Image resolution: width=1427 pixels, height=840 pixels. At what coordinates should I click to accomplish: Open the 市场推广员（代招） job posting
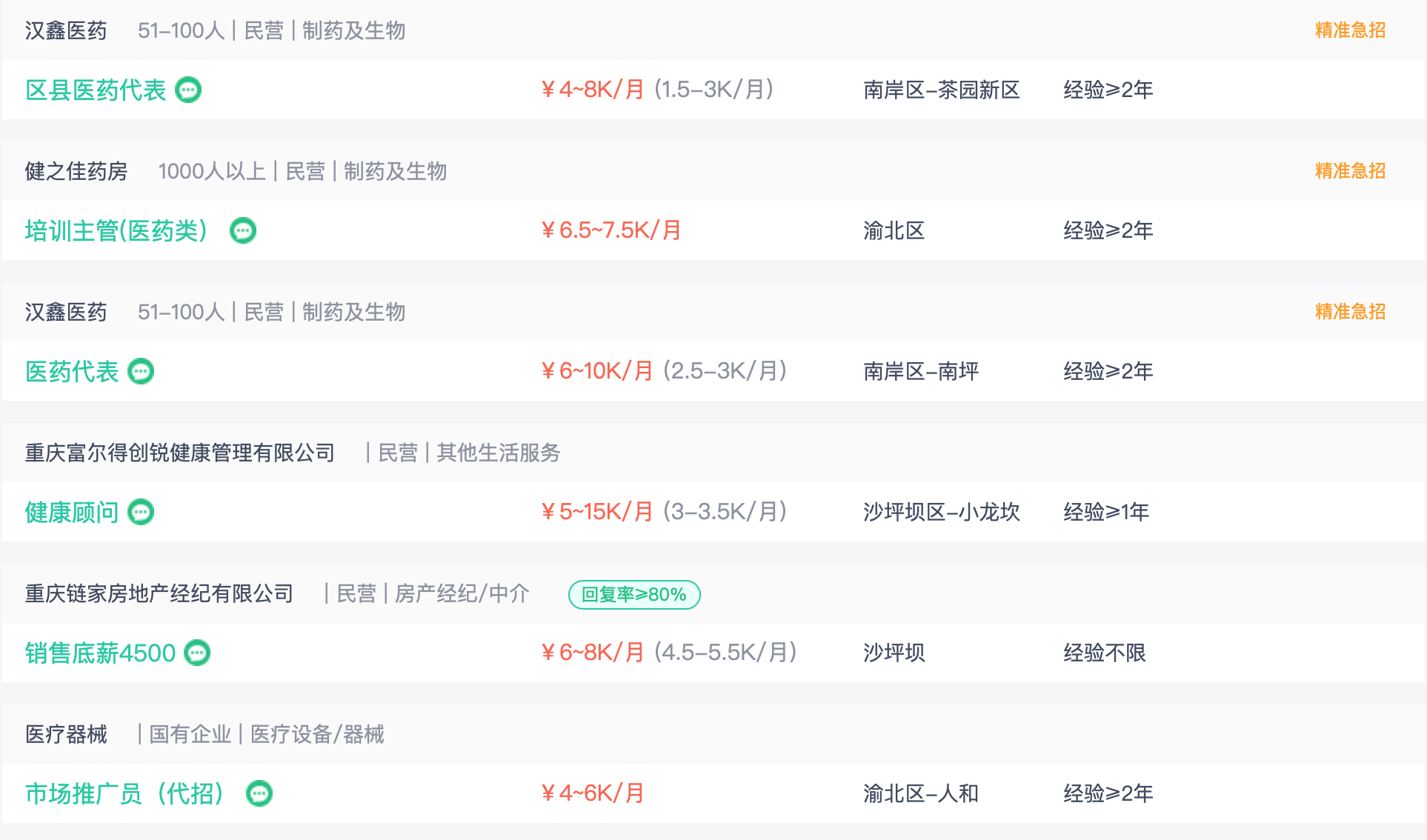pyautogui.click(x=124, y=793)
